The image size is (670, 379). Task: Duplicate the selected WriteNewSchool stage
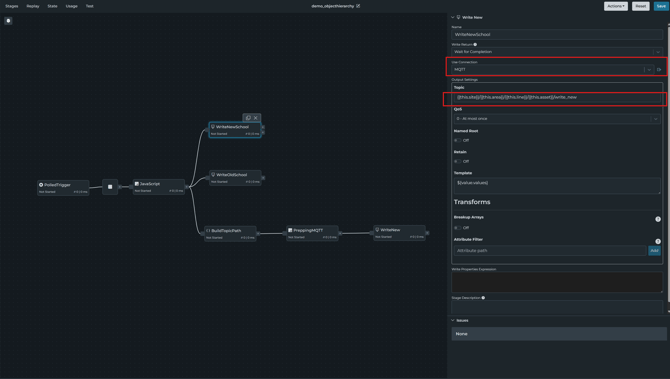(x=248, y=118)
